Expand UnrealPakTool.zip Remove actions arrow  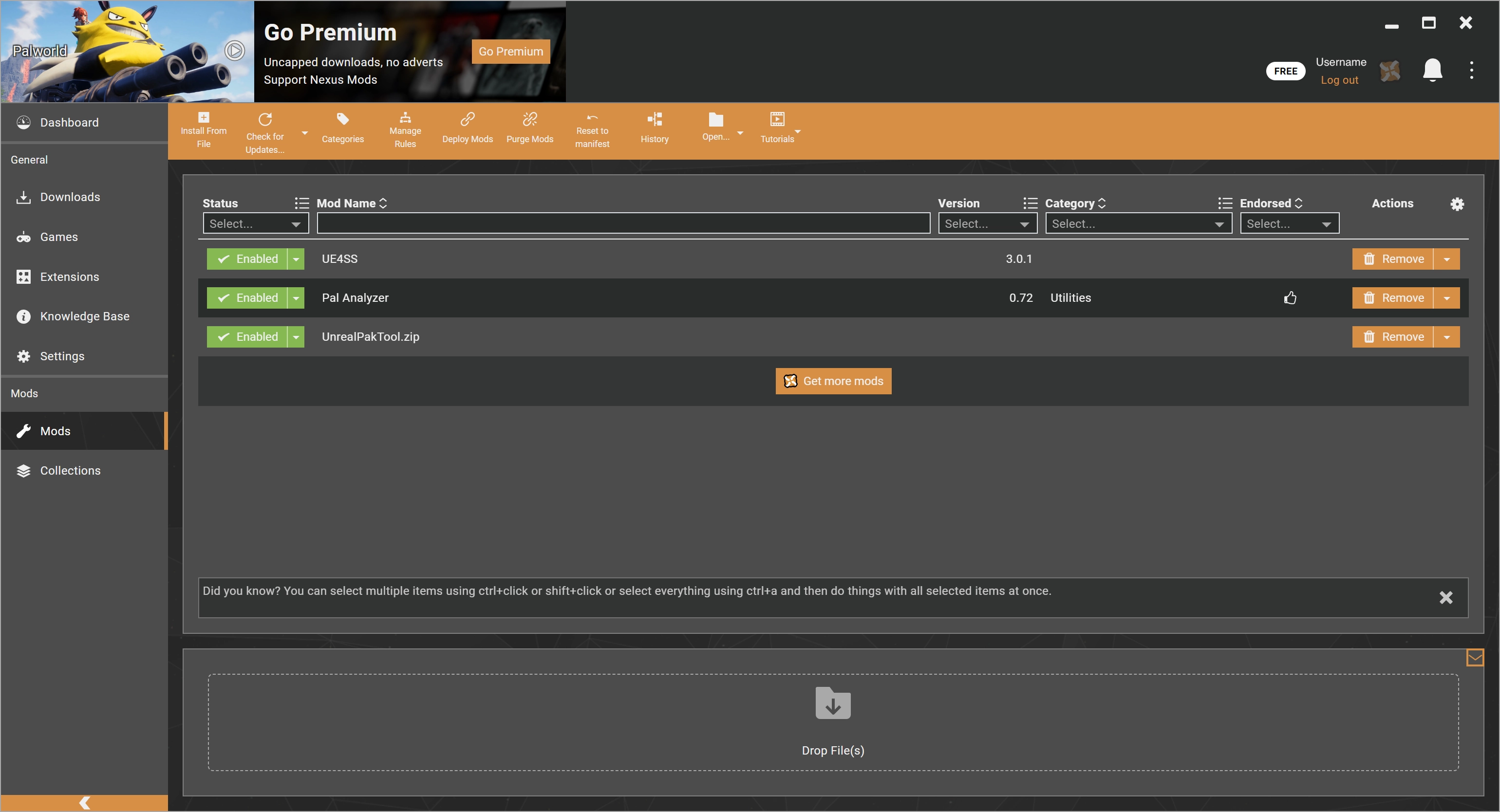click(x=1446, y=337)
